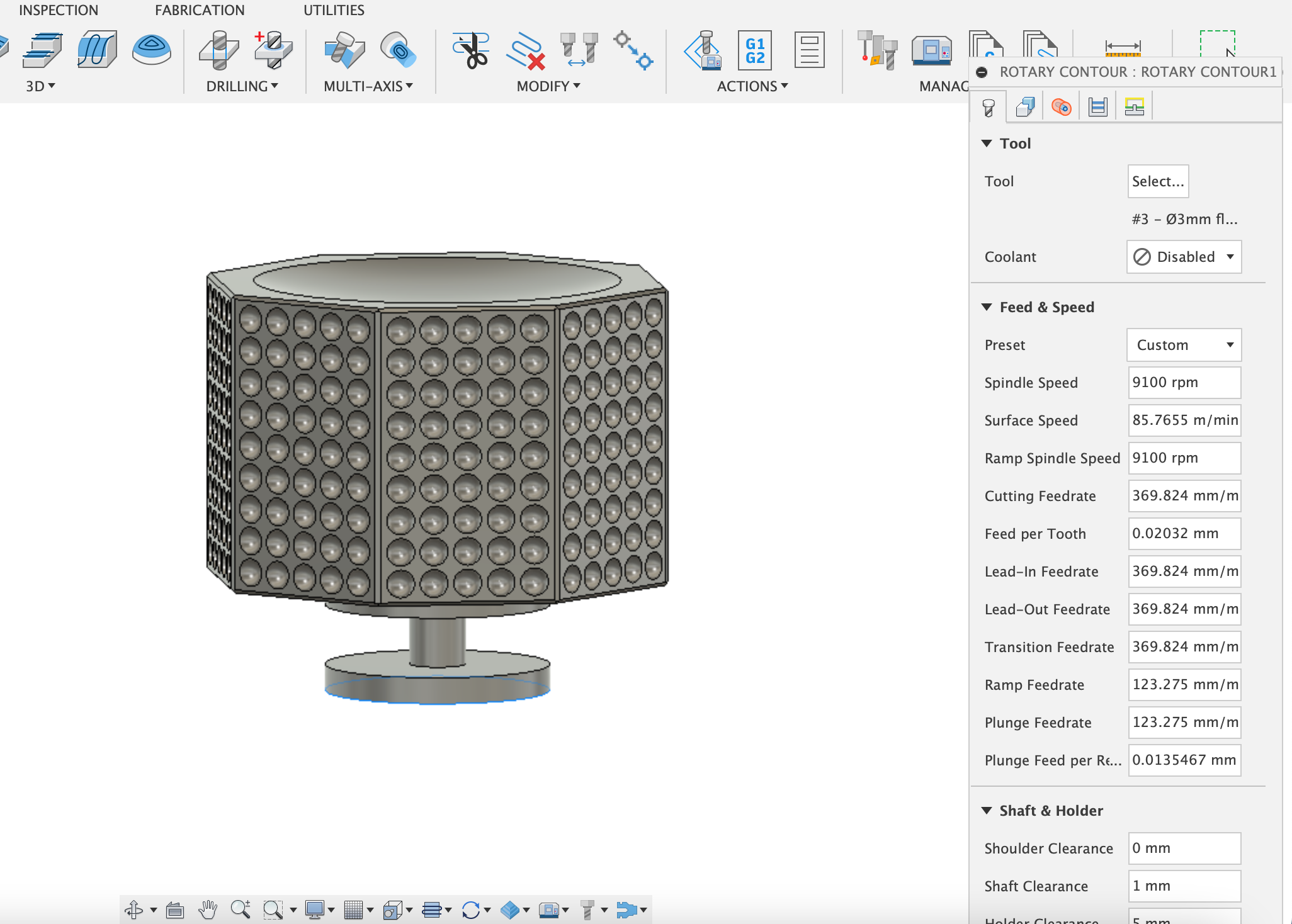Open the Coolant Disabled dropdown

1184,257
